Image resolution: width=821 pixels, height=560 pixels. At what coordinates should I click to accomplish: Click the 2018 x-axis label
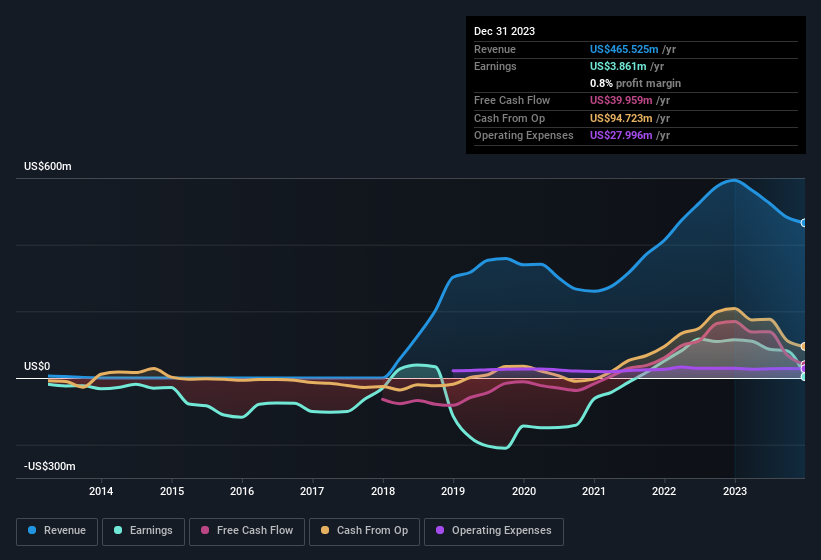pos(383,491)
